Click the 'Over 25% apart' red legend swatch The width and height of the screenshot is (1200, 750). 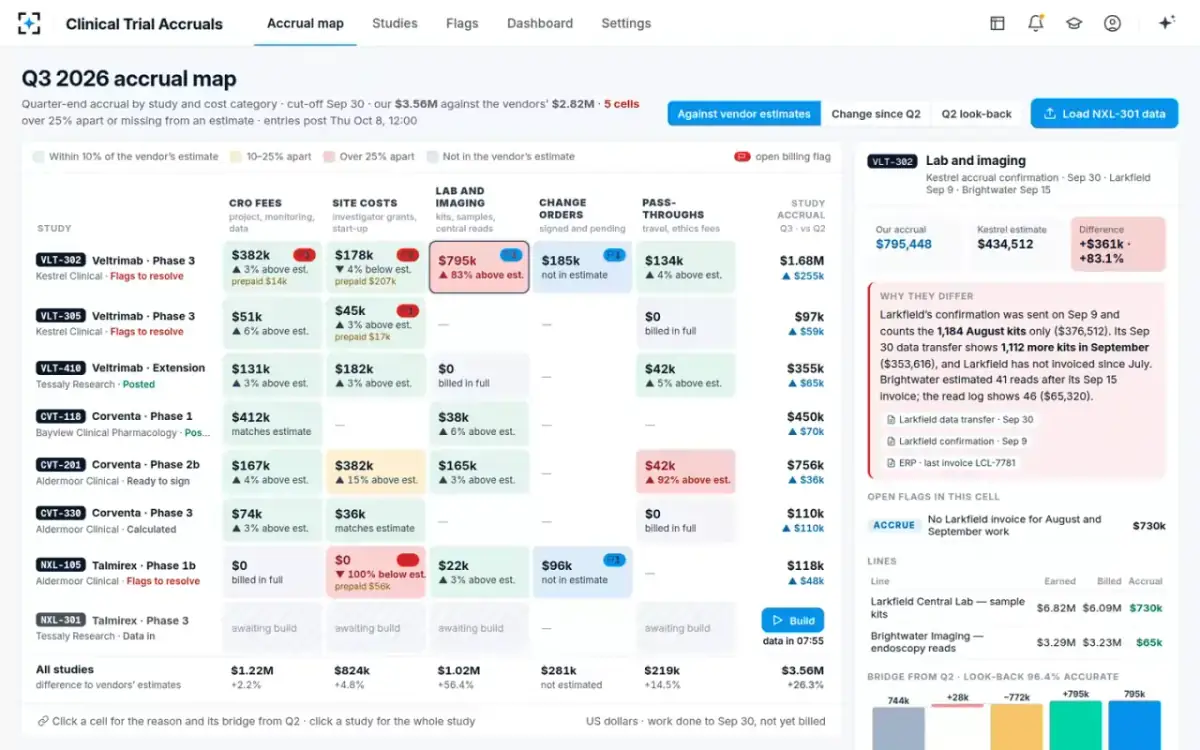pyautogui.click(x=330, y=157)
